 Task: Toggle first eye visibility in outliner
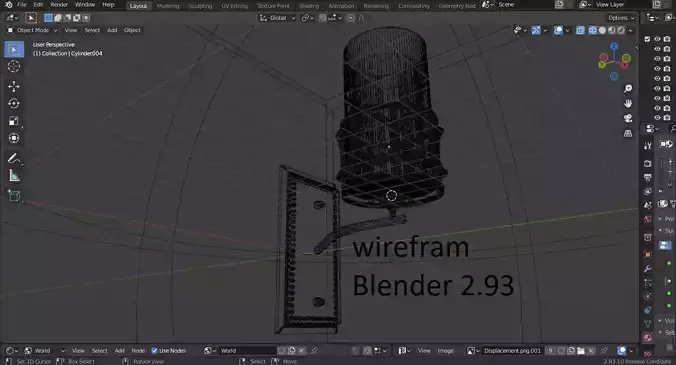tap(657, 39)
